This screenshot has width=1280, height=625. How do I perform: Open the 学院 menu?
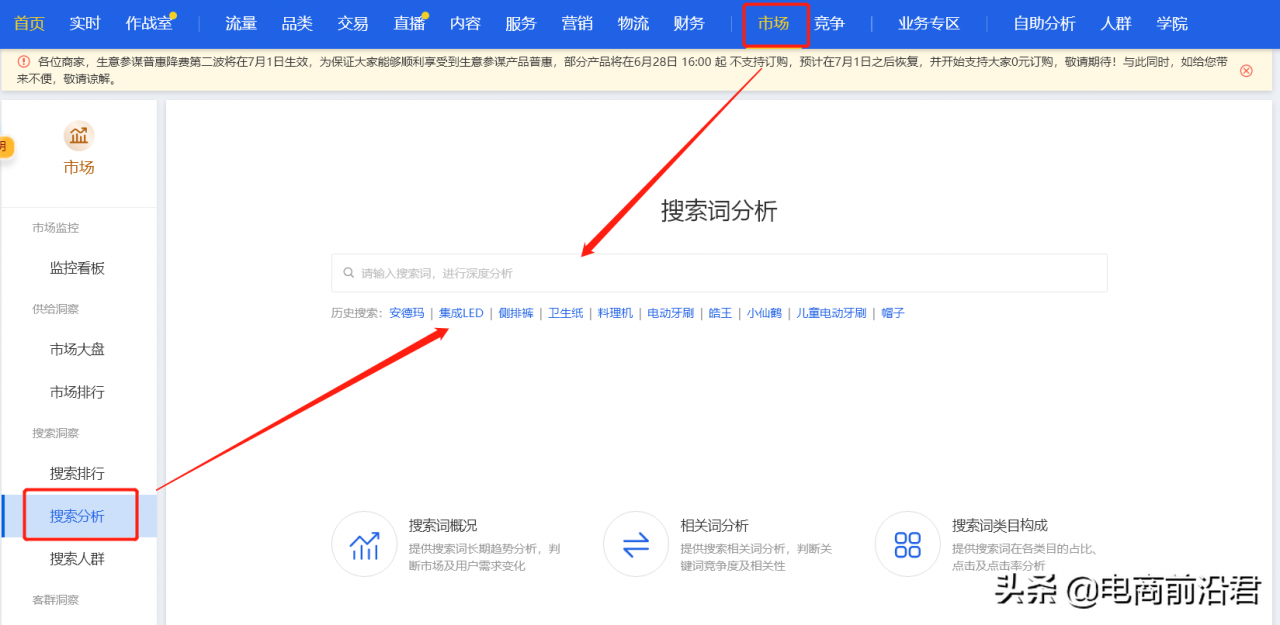[x=1170, y=25]
